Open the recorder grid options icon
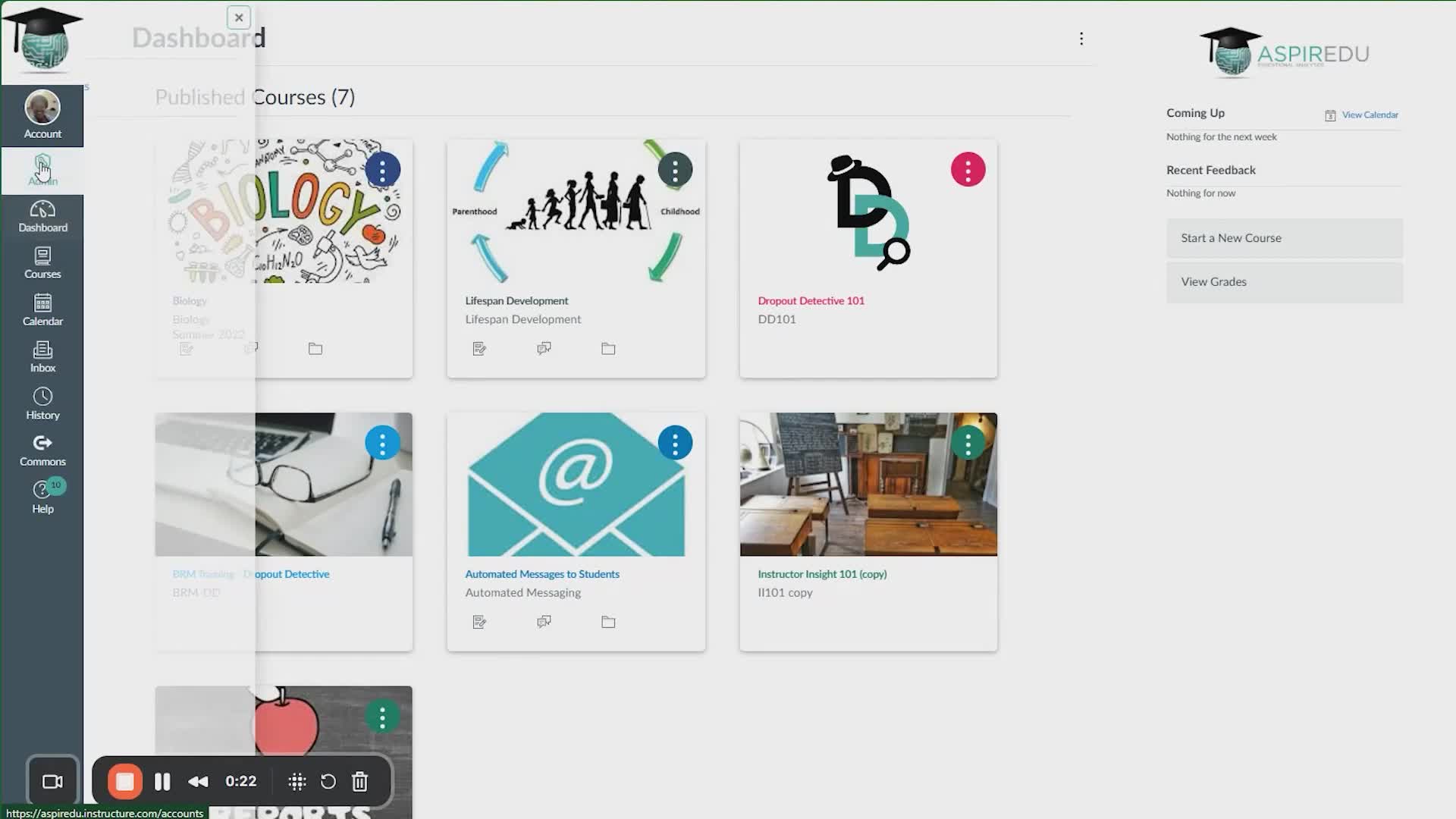1456x819 pixels. 297,782
